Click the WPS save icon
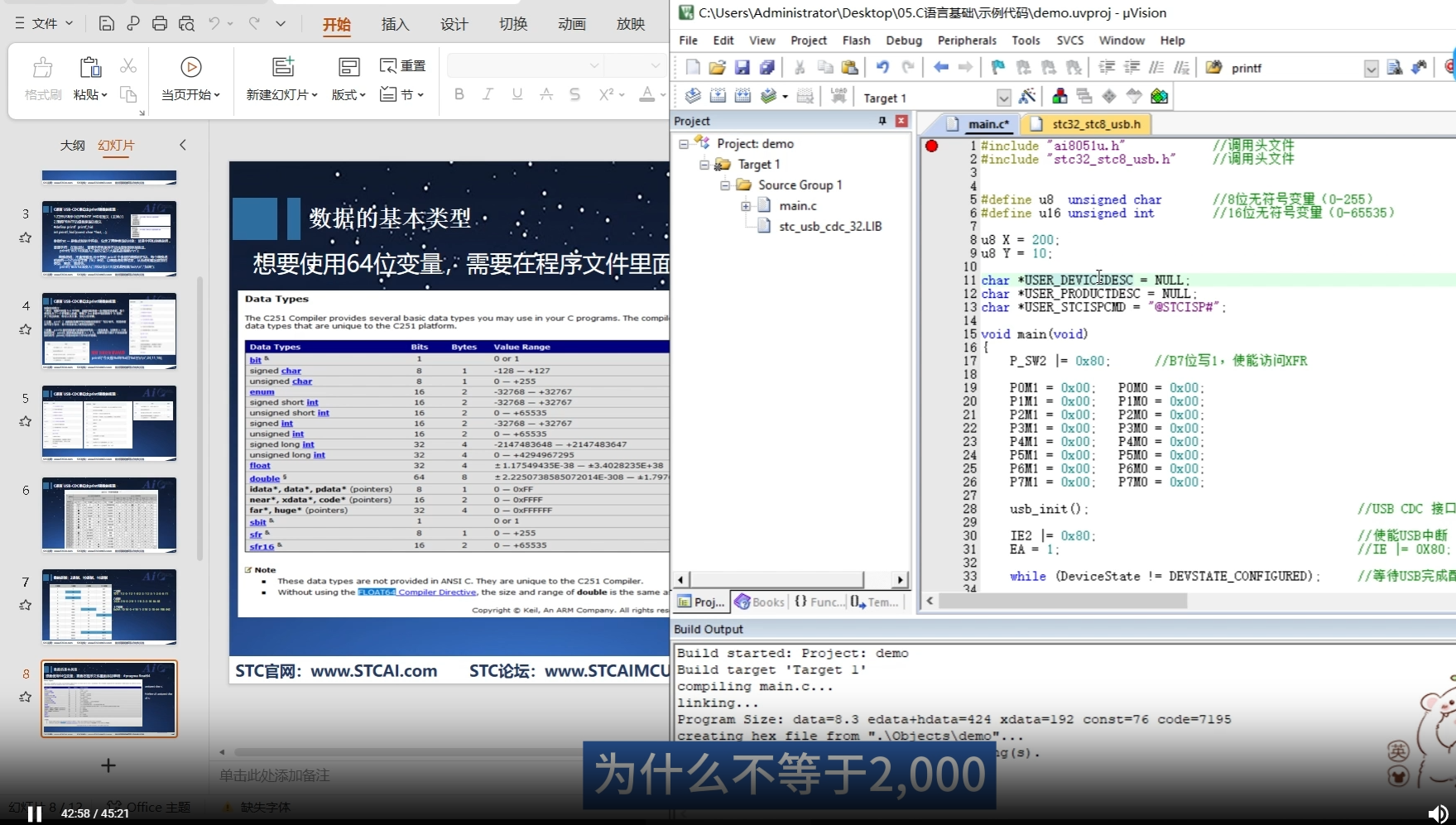Viewport: 1456px width, 825px height. (106, 24)
